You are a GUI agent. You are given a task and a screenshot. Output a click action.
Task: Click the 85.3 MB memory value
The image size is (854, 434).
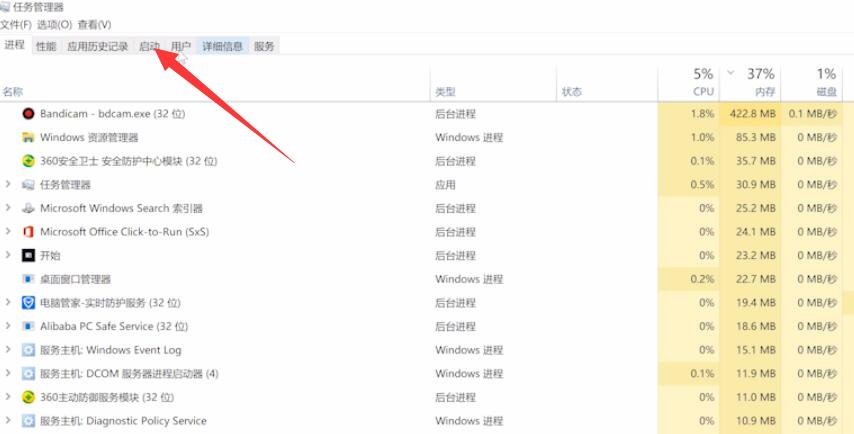(x=755, y=137)
